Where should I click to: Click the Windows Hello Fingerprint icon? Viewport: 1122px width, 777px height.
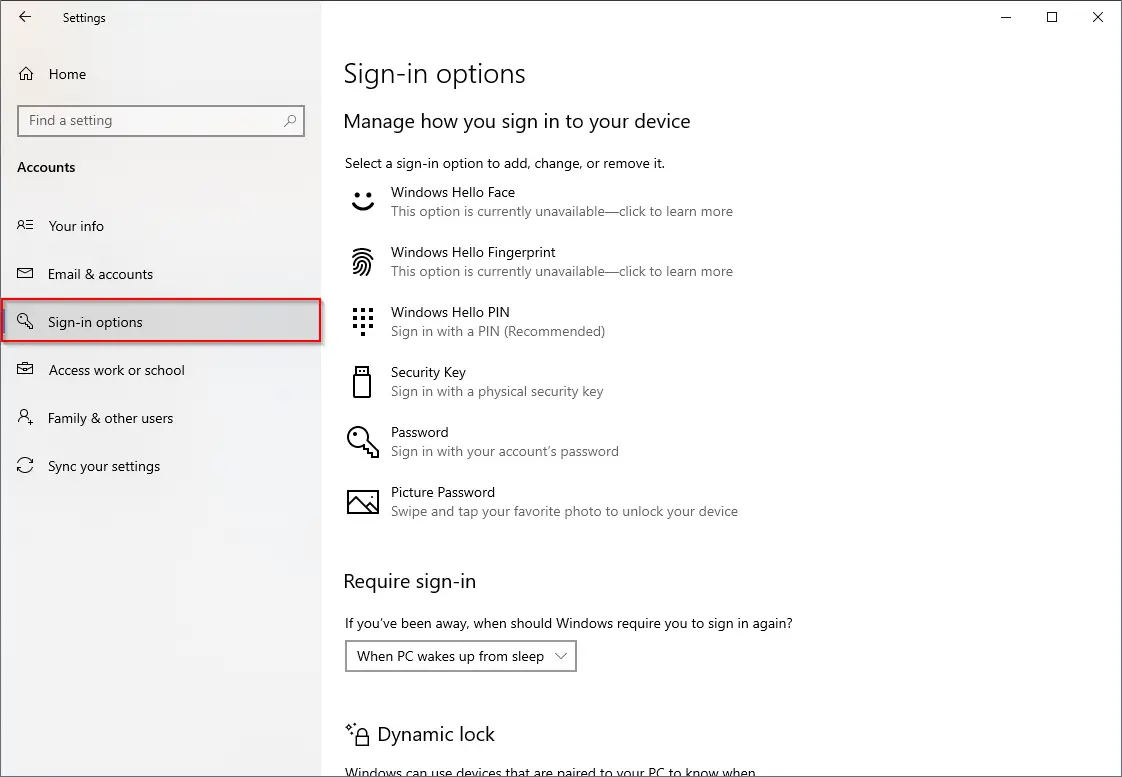click(x=363, y=261)
